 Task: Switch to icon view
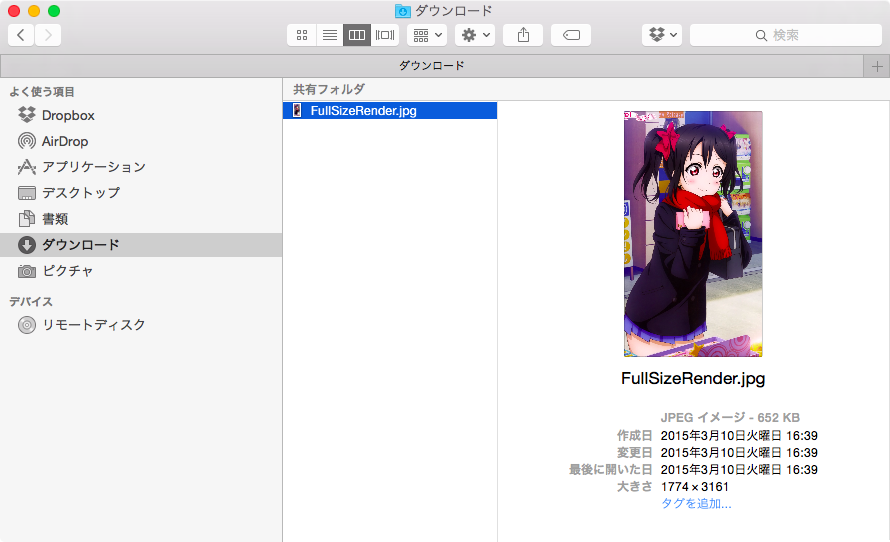(302, 35)
